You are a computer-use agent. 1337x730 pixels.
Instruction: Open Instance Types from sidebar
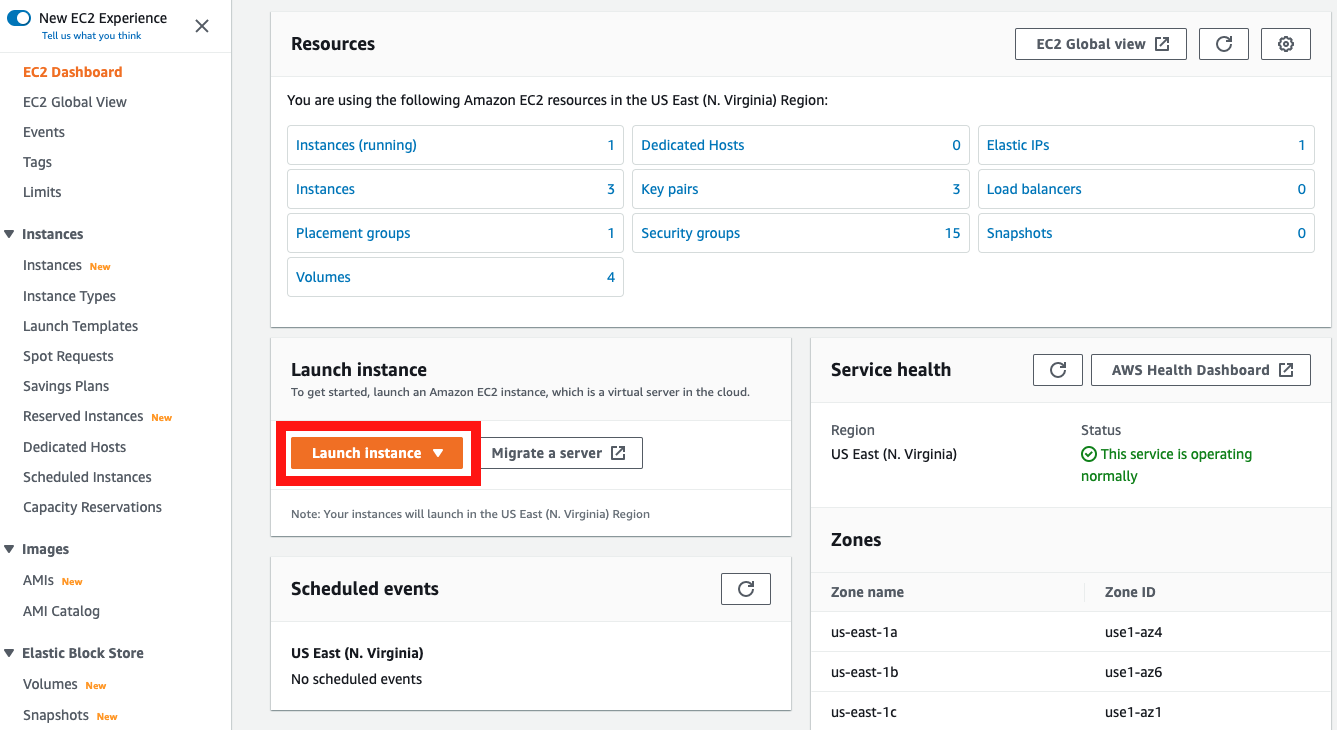coord(69,296)
